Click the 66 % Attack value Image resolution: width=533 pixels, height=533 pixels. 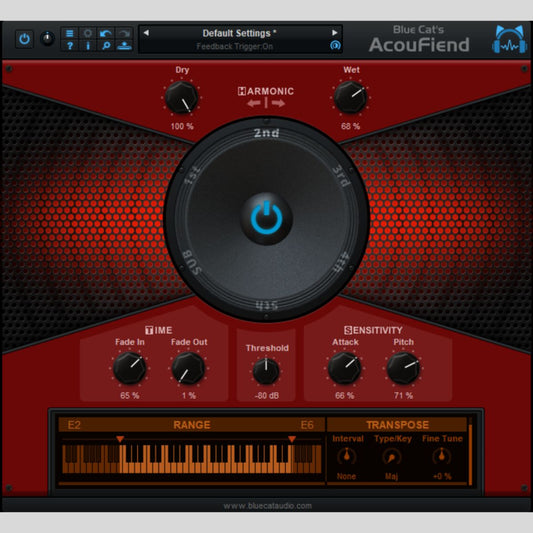tap(345, 396)
